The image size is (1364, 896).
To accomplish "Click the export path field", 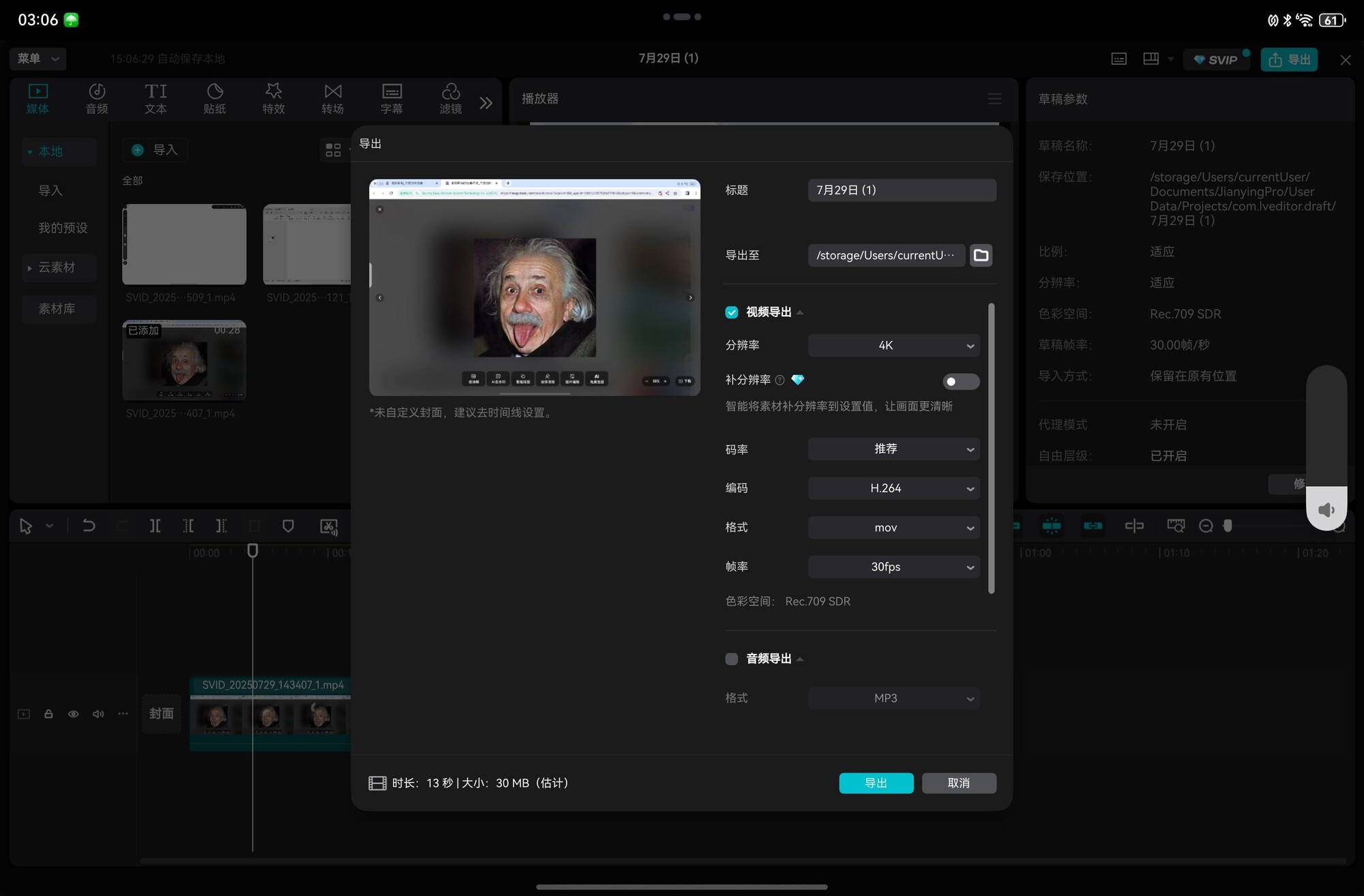I will [887, 255].
